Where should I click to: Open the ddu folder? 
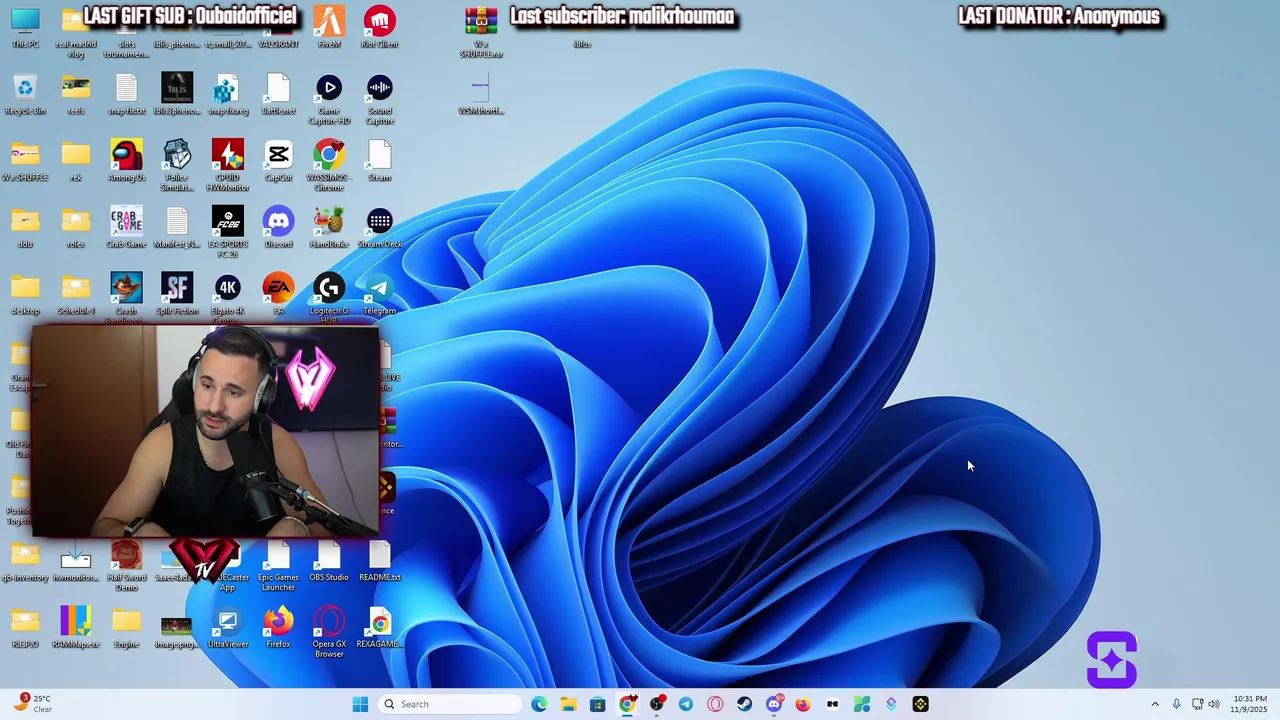(x=25, y=228)
